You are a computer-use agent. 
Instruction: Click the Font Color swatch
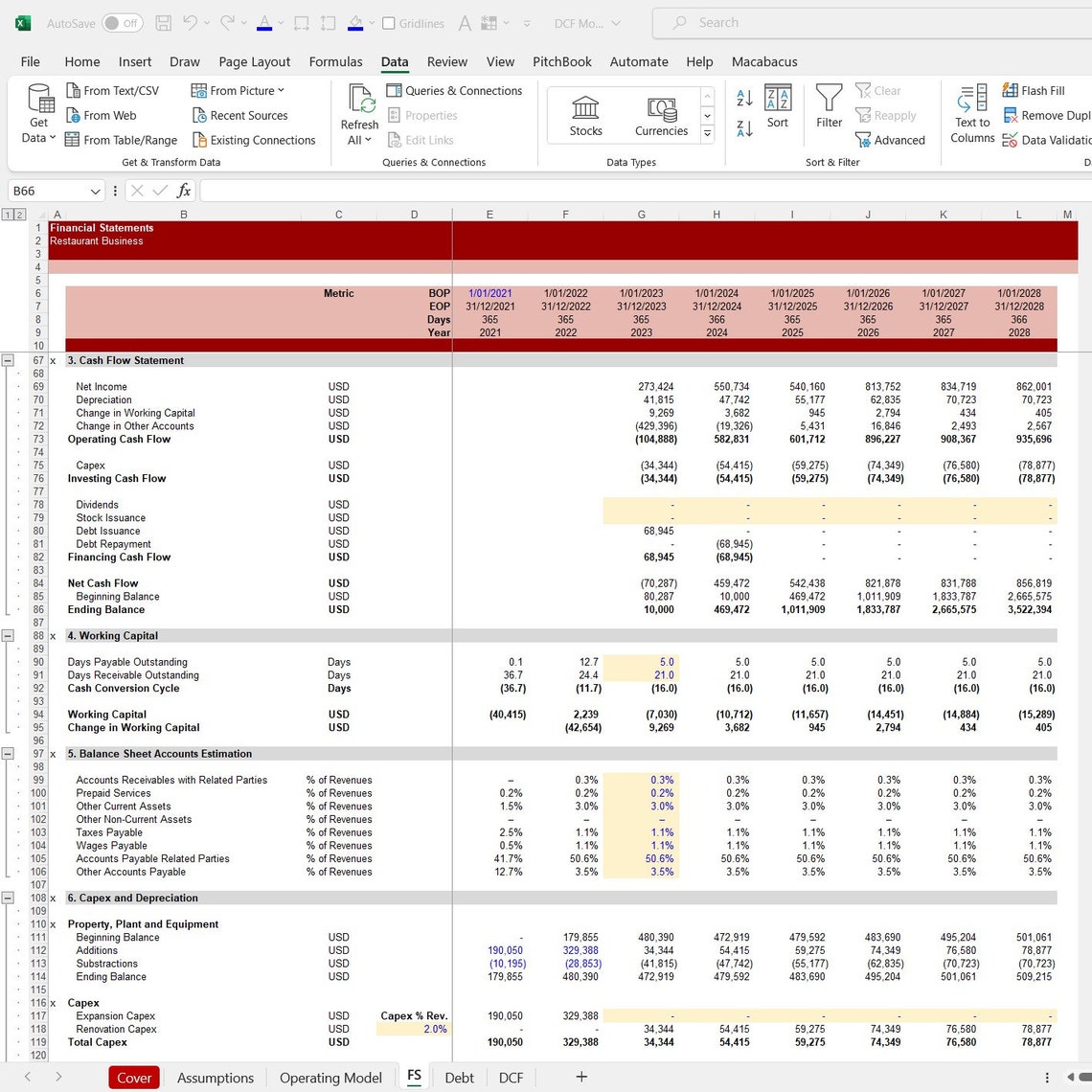[265, 22]
